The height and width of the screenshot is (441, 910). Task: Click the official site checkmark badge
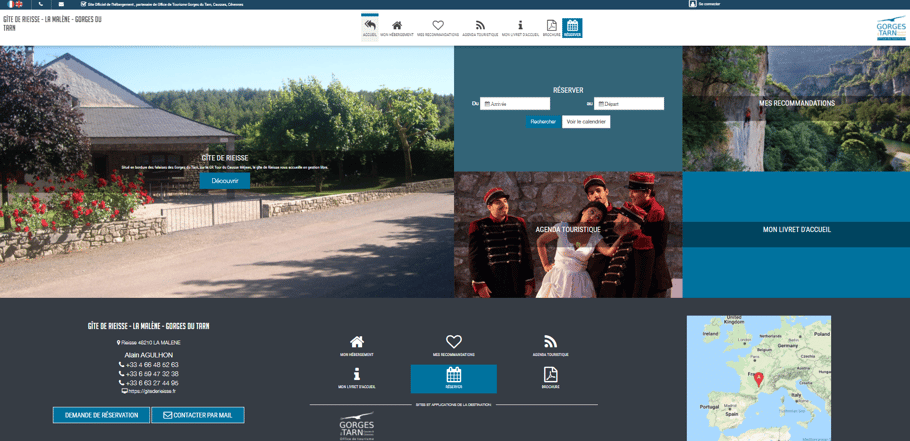point(84,4)
